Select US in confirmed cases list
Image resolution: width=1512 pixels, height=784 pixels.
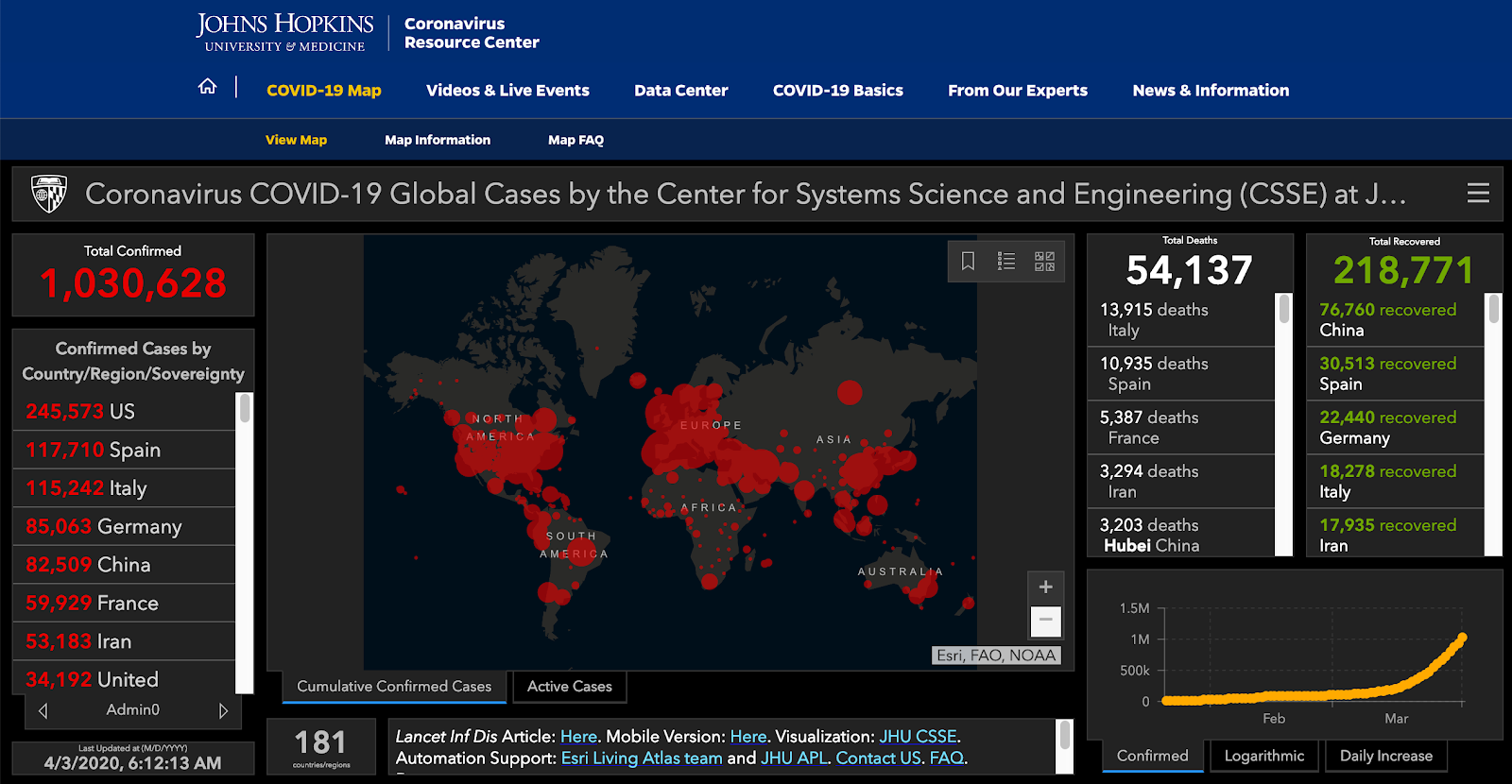click(x=124, y=412)
